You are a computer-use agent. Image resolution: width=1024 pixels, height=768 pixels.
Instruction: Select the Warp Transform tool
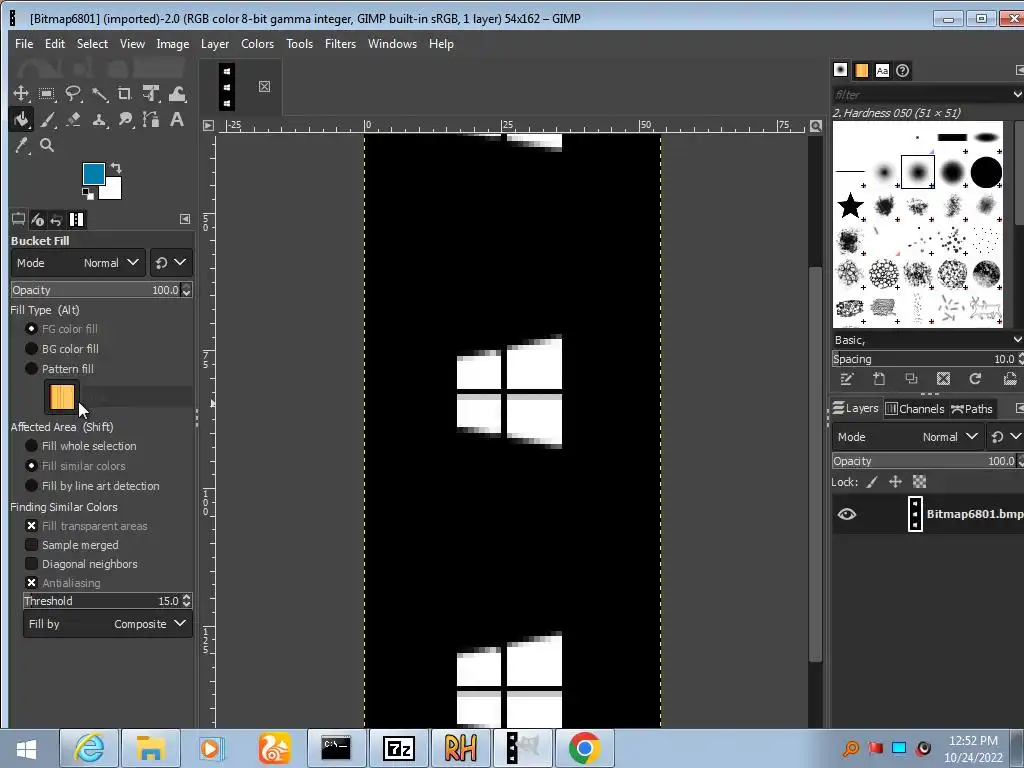click(177, 94)
